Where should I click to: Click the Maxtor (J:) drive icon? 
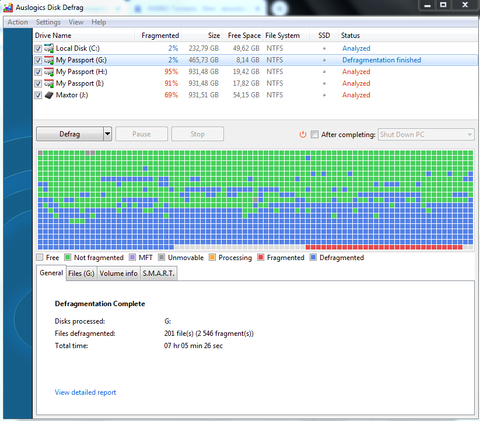(x=49, y=95)
